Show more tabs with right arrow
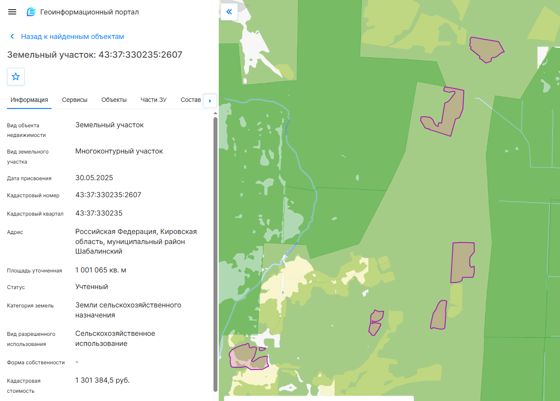This screenshot has width=560, height=401. [x=210, y=101]
